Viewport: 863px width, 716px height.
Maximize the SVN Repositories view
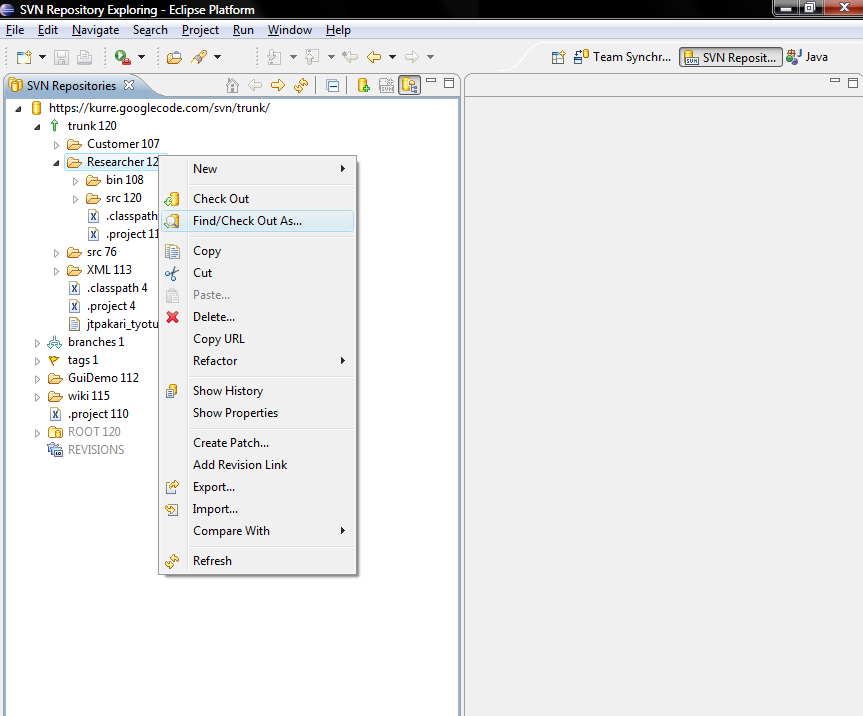[449, 83]
